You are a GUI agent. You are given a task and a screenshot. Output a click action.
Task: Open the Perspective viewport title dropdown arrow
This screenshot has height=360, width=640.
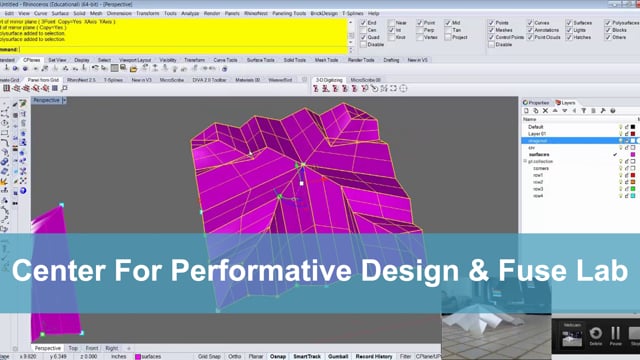tap(64, 100)
